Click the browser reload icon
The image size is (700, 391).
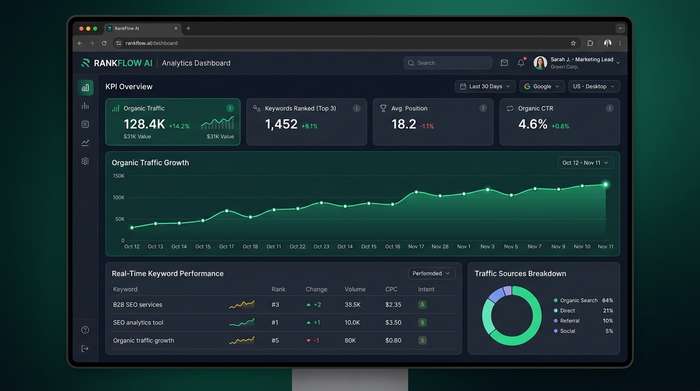(104, 43)
